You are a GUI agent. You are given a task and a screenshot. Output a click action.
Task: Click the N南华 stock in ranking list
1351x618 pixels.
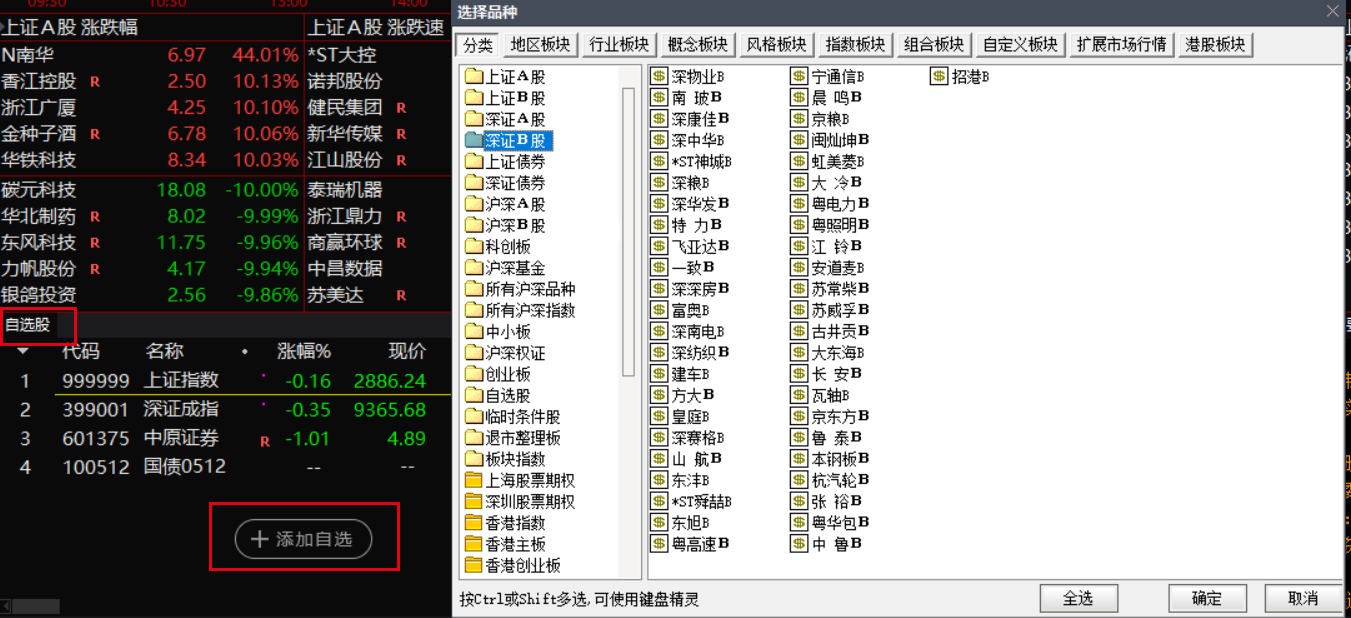pos(27,55)
